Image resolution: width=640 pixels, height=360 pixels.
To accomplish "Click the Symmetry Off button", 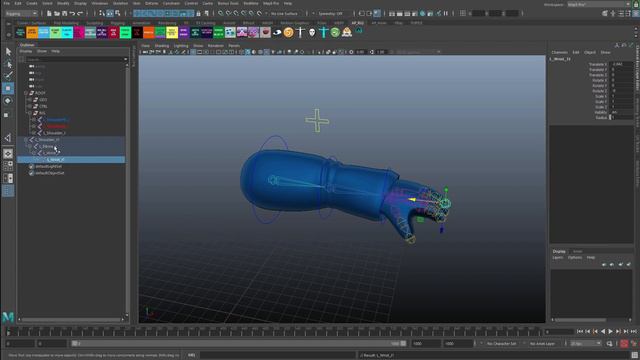I will tap(330, 13).
